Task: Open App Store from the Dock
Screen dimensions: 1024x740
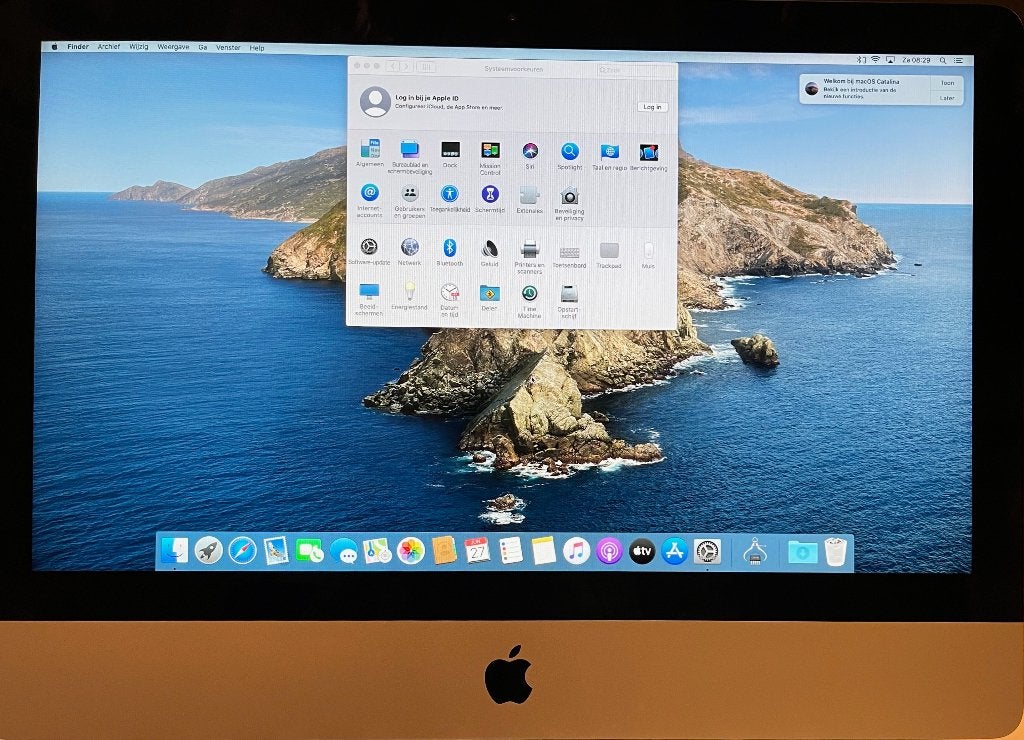Action: [x=675, y=552]
